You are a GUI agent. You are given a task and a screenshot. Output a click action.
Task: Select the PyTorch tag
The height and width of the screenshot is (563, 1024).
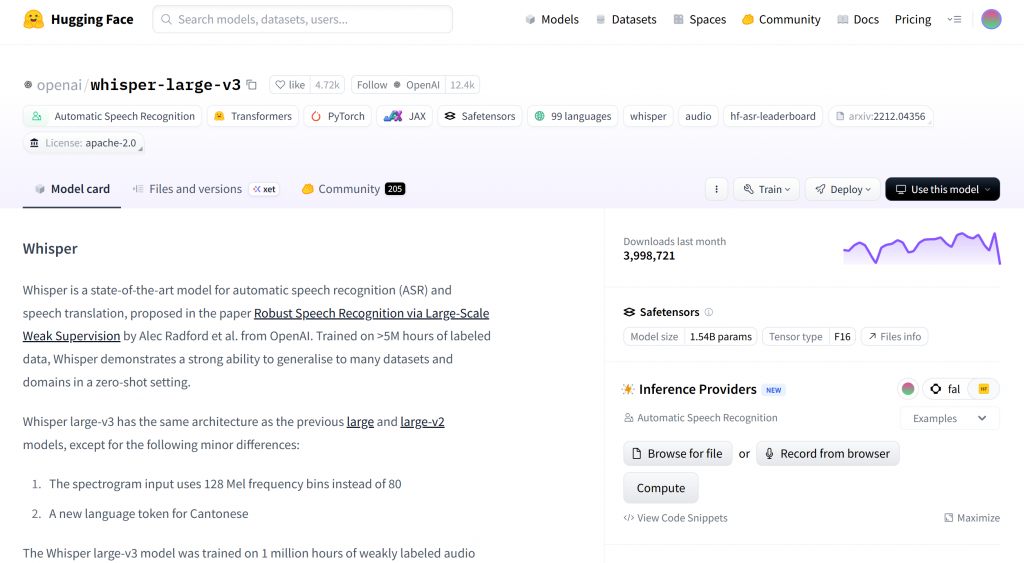coord(338,116)
